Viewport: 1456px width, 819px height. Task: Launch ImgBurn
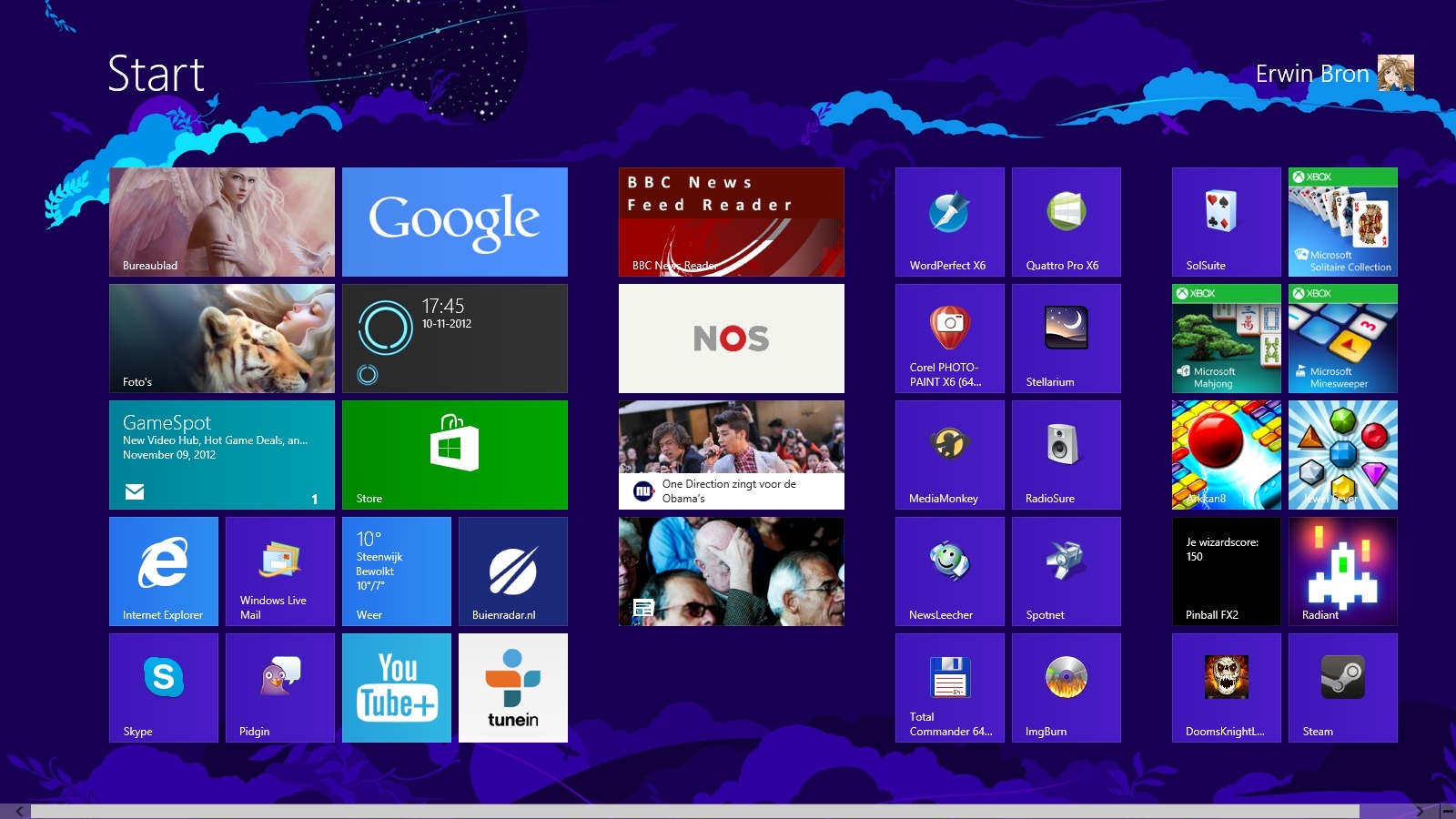click(x=1067, y=688)
